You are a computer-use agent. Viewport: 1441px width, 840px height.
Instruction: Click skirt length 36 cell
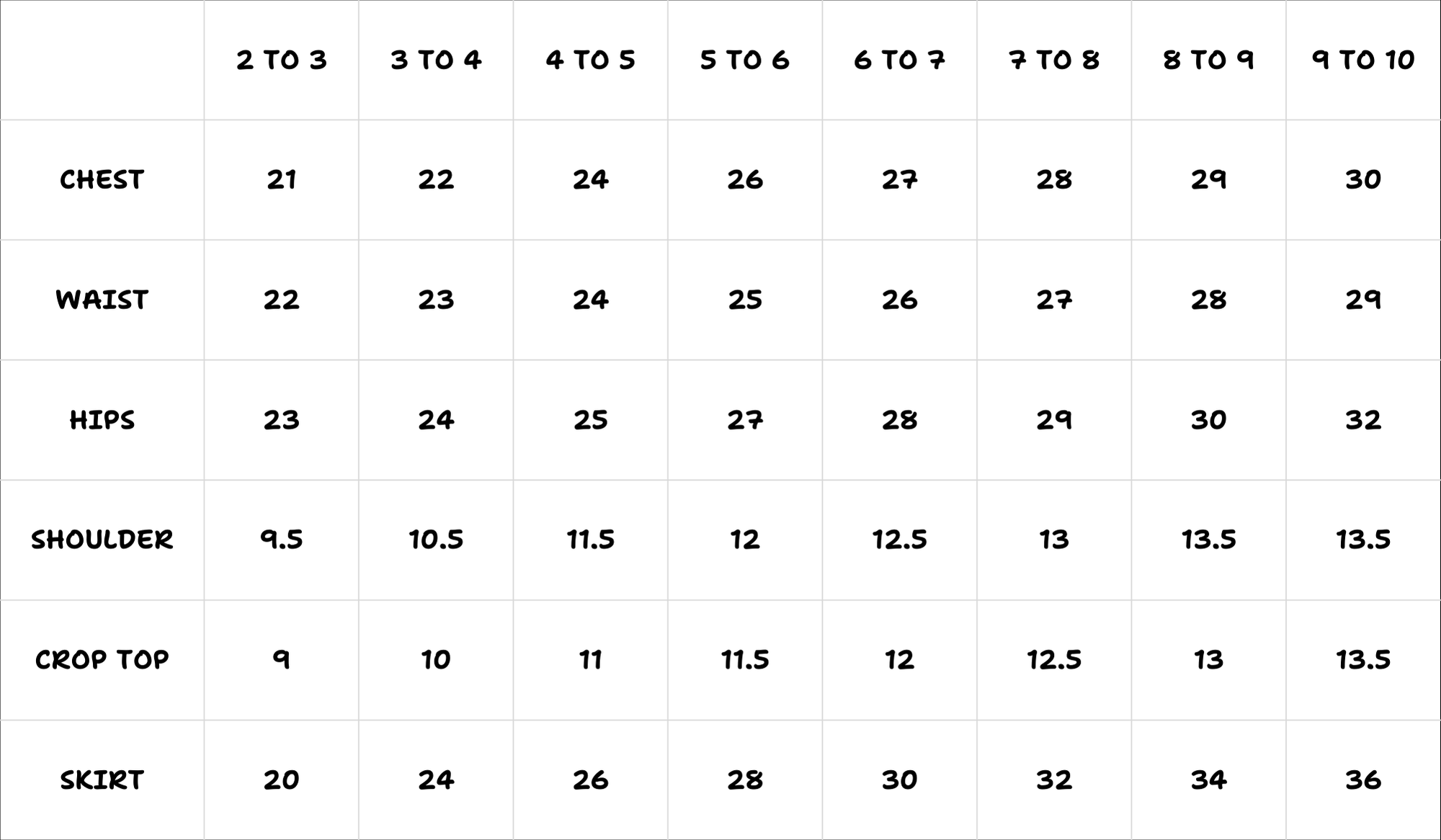1363,779
